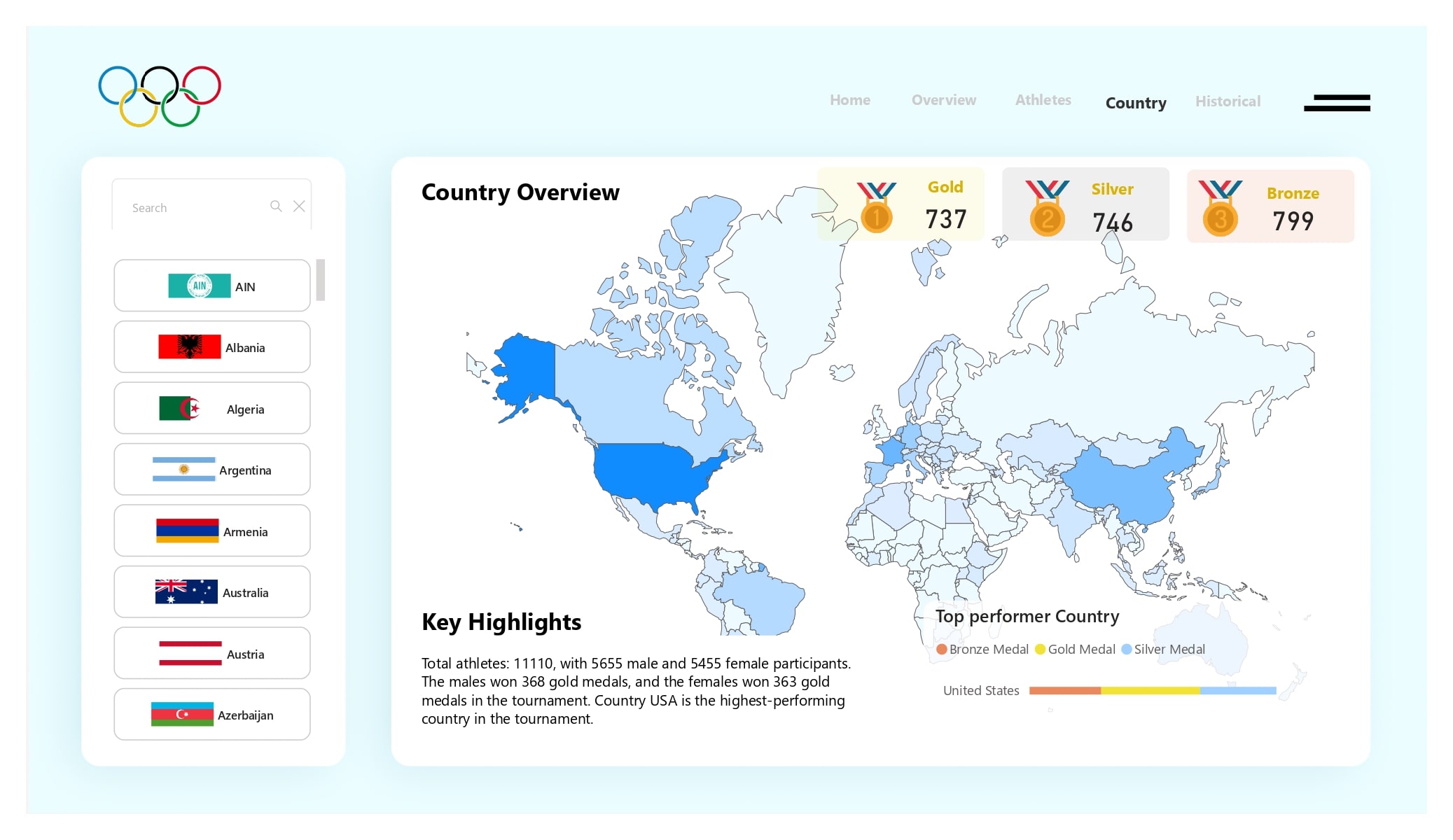1453x840 pixels.
Task: Click France on the world map
Action: [893, 452]
